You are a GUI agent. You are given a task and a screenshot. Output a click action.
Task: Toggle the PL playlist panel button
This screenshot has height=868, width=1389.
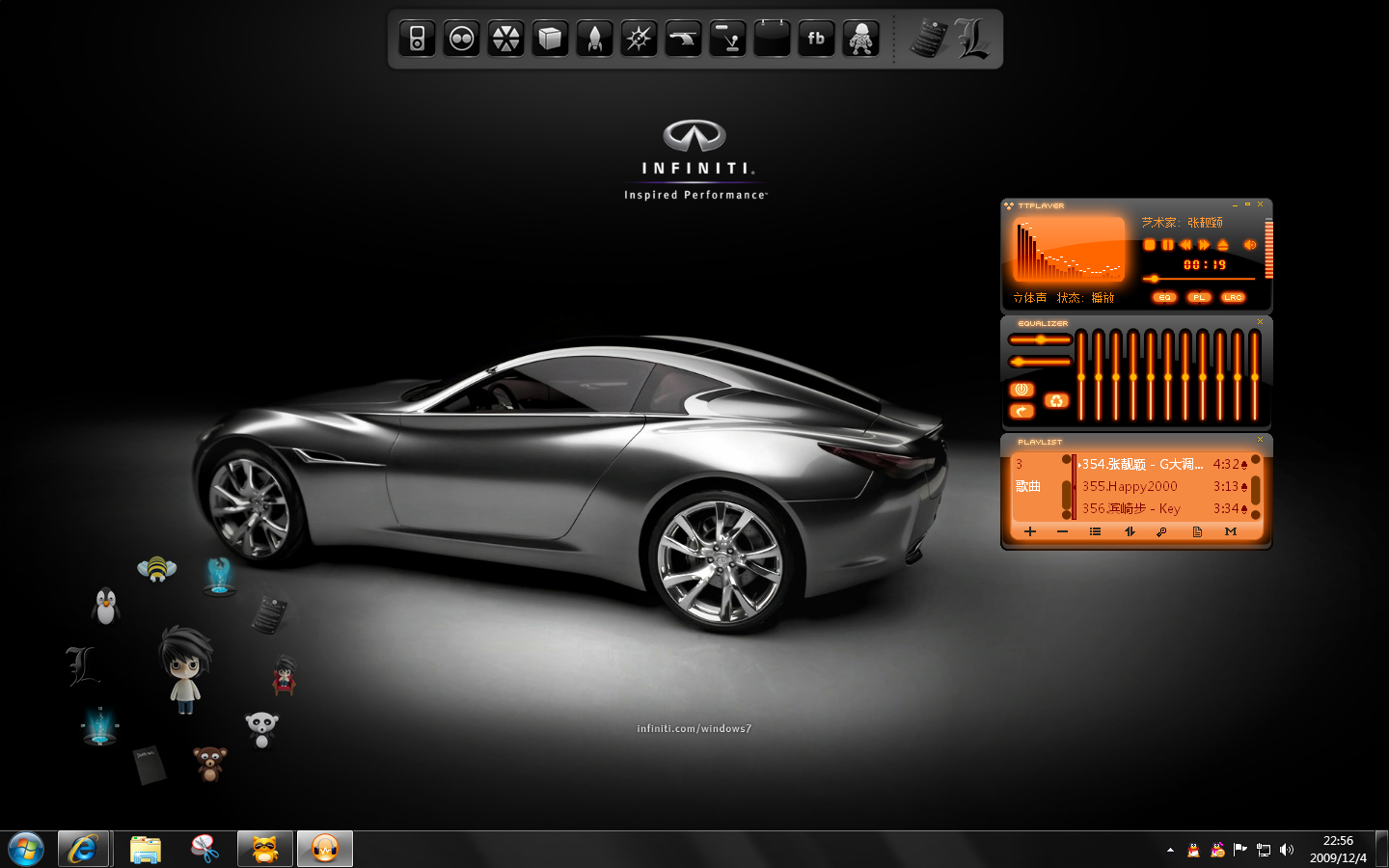click(1198, 297)
